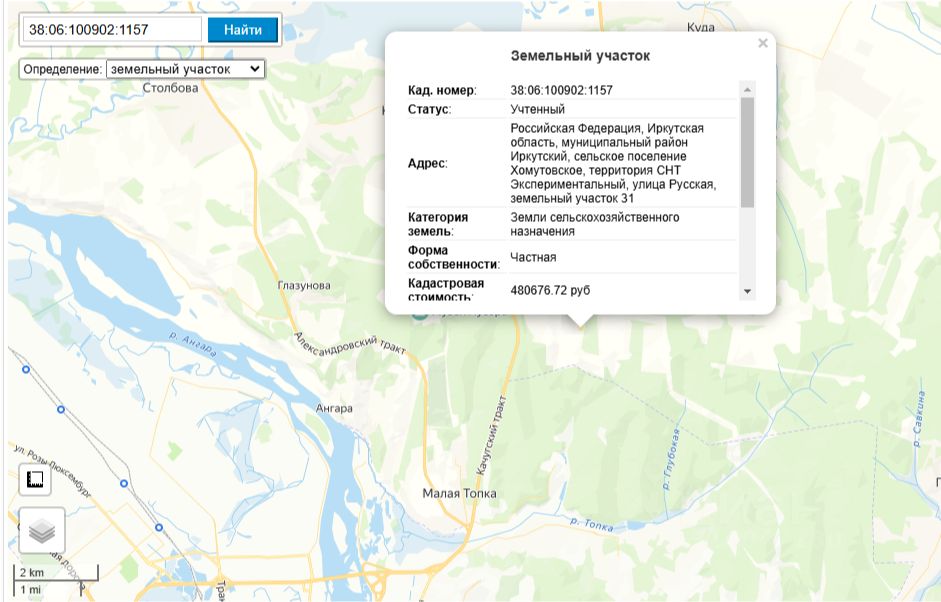The height and width of the screenshot is (602, 941).
Task: Click the Качугский тракт road label
Action: [492, 436]
